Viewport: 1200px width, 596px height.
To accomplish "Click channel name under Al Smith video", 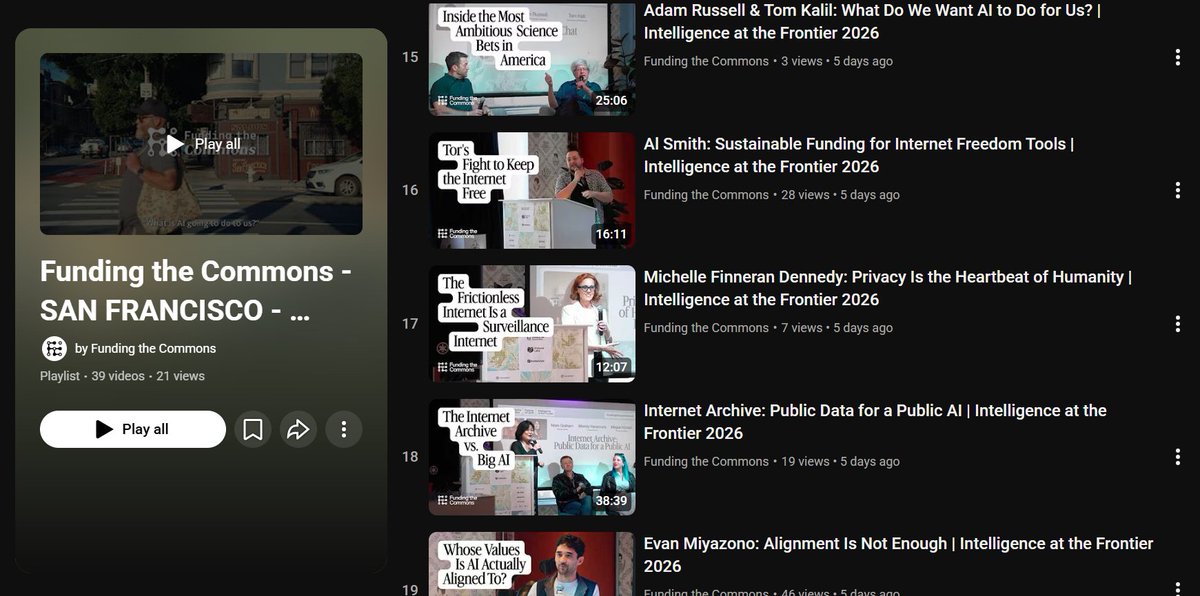I will point(706,195).
